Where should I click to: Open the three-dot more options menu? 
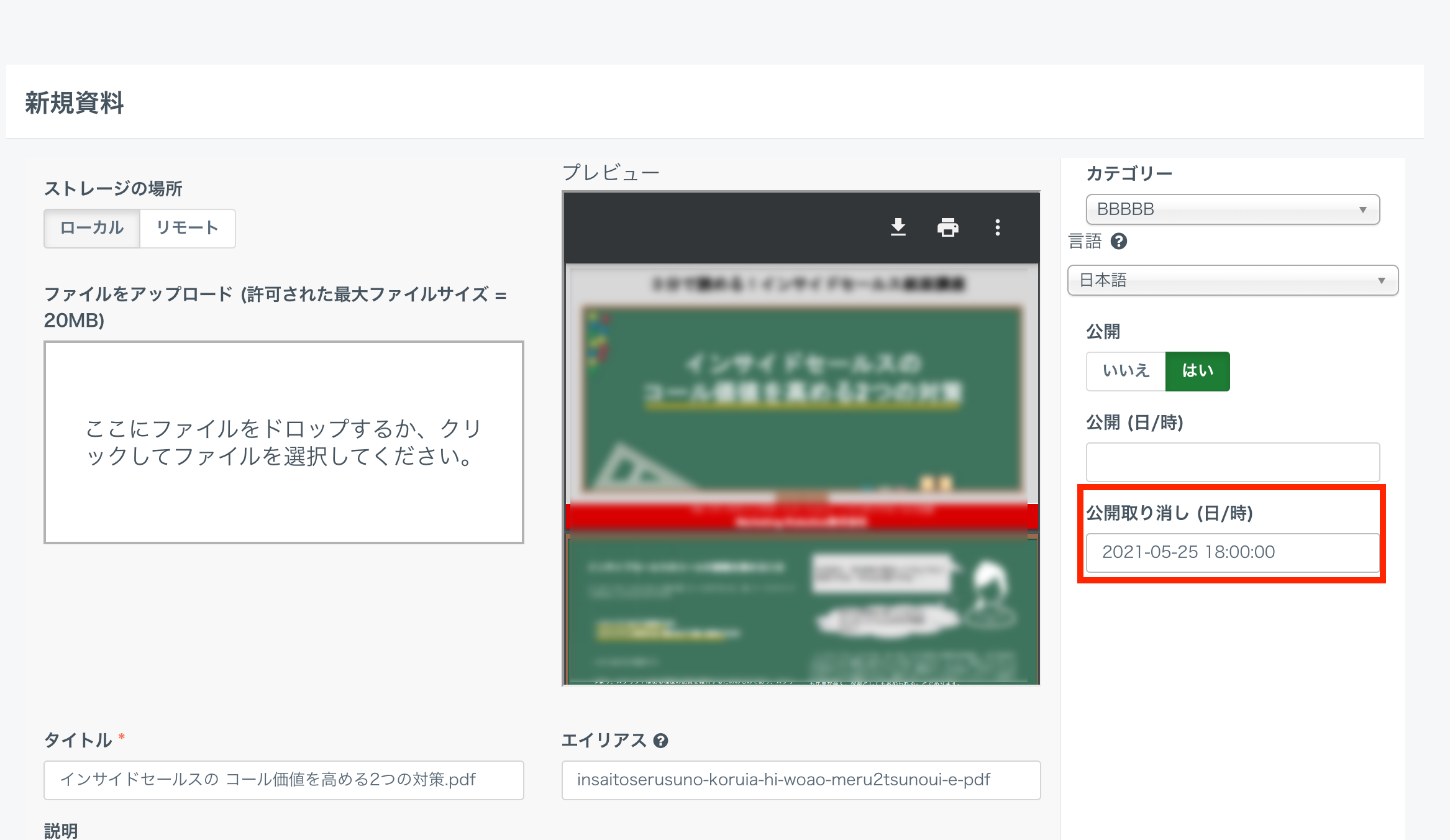pyautogui.click(x=997, y=227)
